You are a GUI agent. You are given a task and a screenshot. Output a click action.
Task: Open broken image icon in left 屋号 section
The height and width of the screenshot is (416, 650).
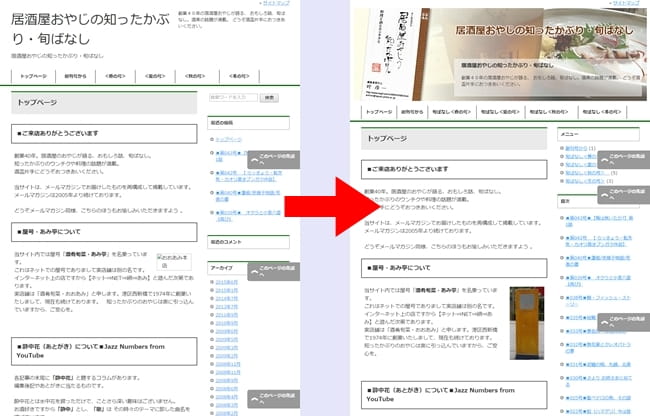[159, 258]
